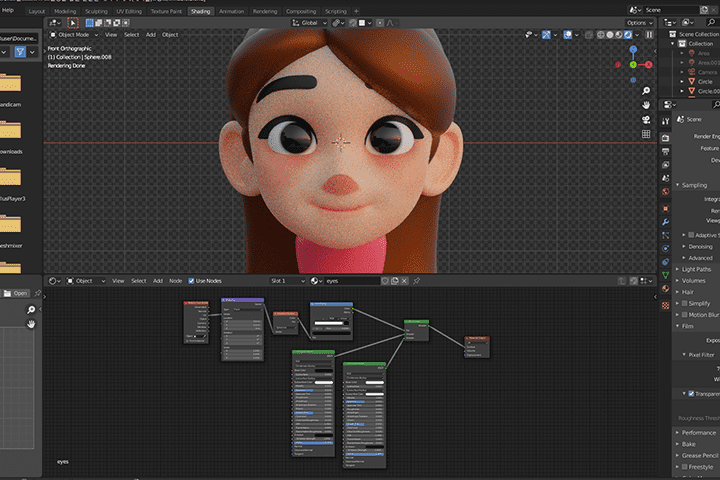The width and height of the screenshot is (720, 480).
Task: Select the tweak select tool icon
Action: tap(73, 23)
